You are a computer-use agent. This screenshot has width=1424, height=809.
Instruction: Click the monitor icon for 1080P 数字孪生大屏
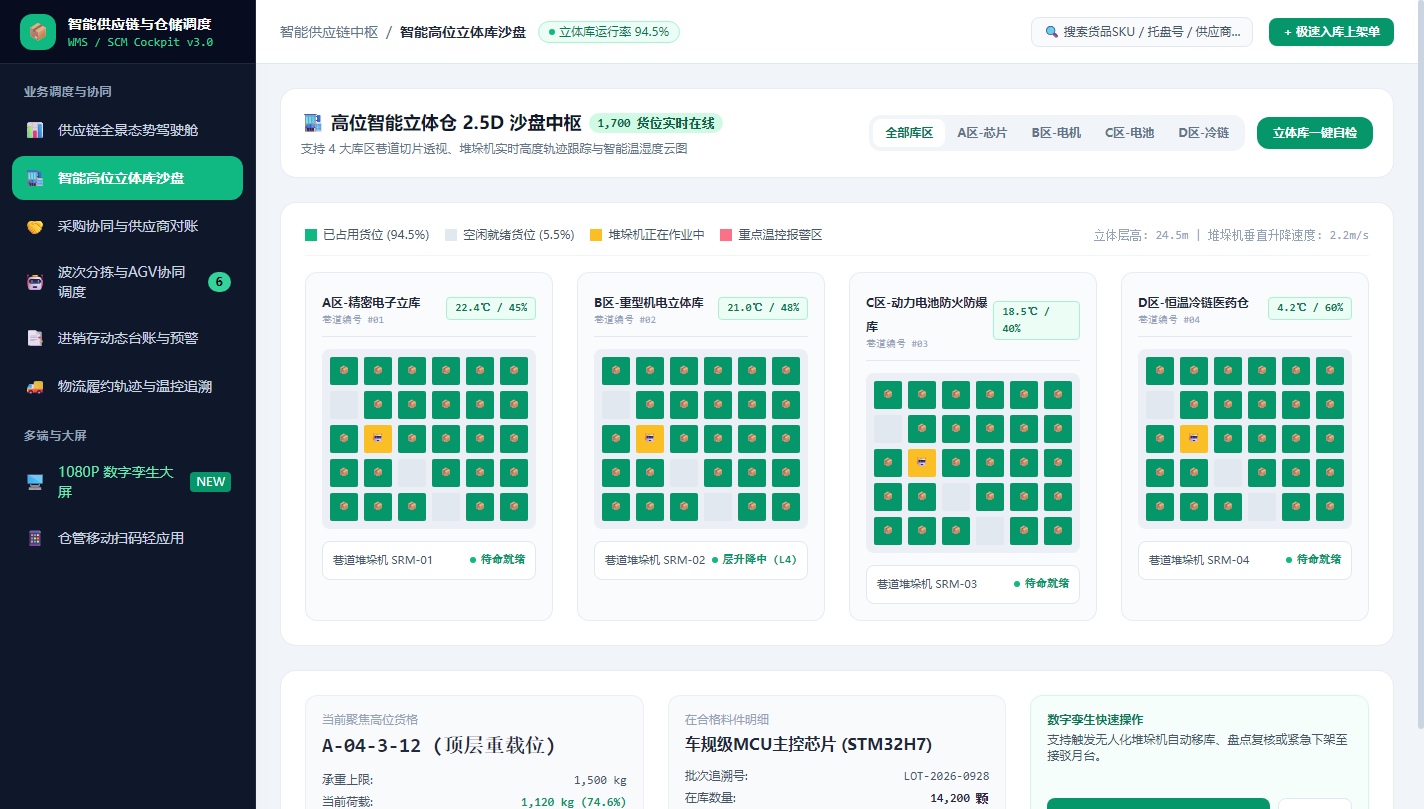click(35, 482)
